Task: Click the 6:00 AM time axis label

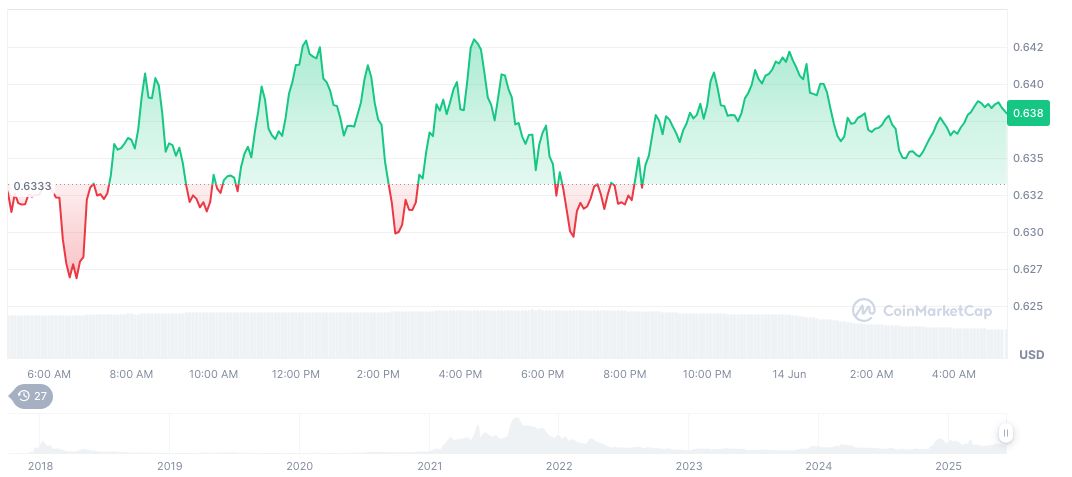Action: pos(49,374)
